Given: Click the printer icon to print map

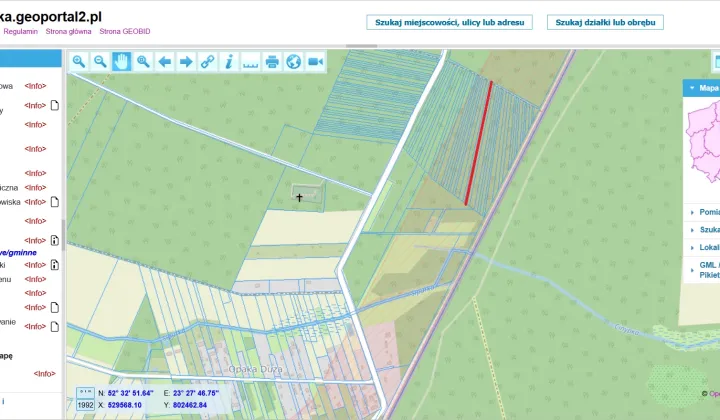Looking at the screenshot, I should (x=272, y=61).
